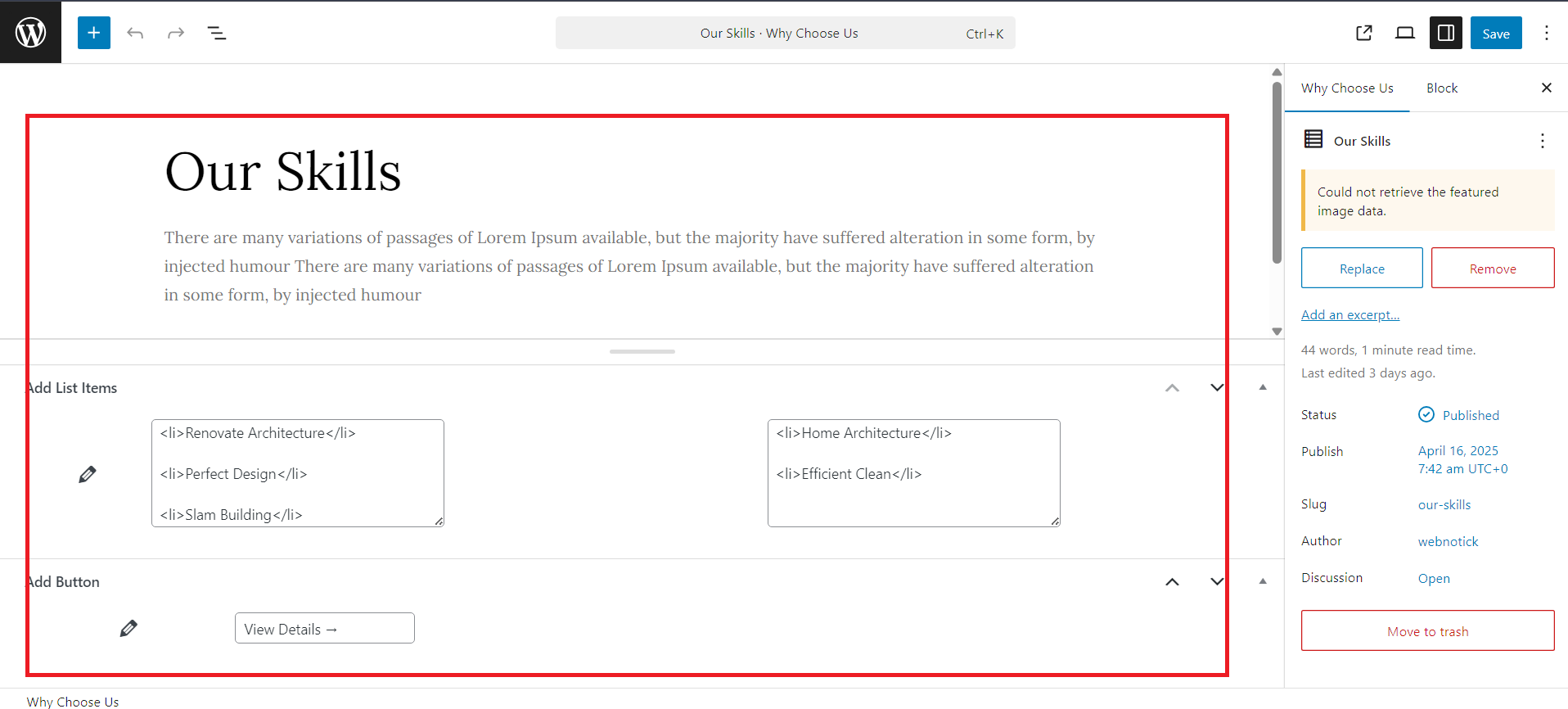The height and width of the screenshot is (709, 1568).
Task: Undo the last change
Action: coord(135,33)
